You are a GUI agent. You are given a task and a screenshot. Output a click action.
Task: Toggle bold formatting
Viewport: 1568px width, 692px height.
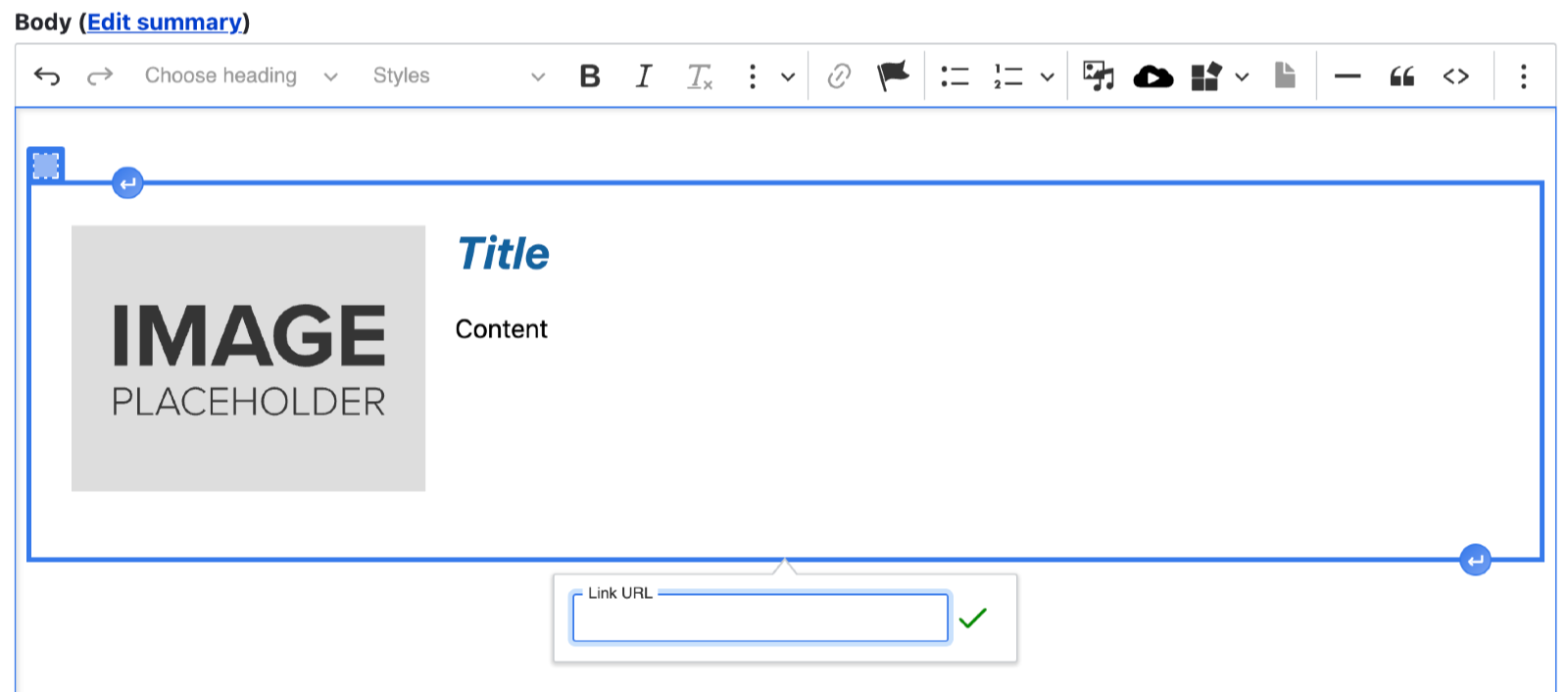tap(590, 76)
